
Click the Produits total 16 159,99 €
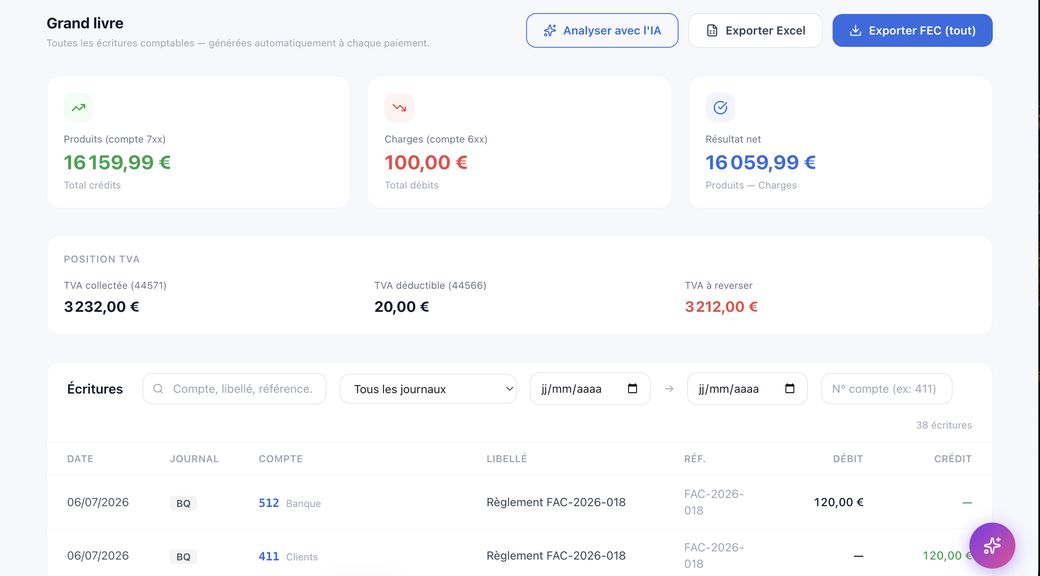pyautogui.click(x=117, y=162)
